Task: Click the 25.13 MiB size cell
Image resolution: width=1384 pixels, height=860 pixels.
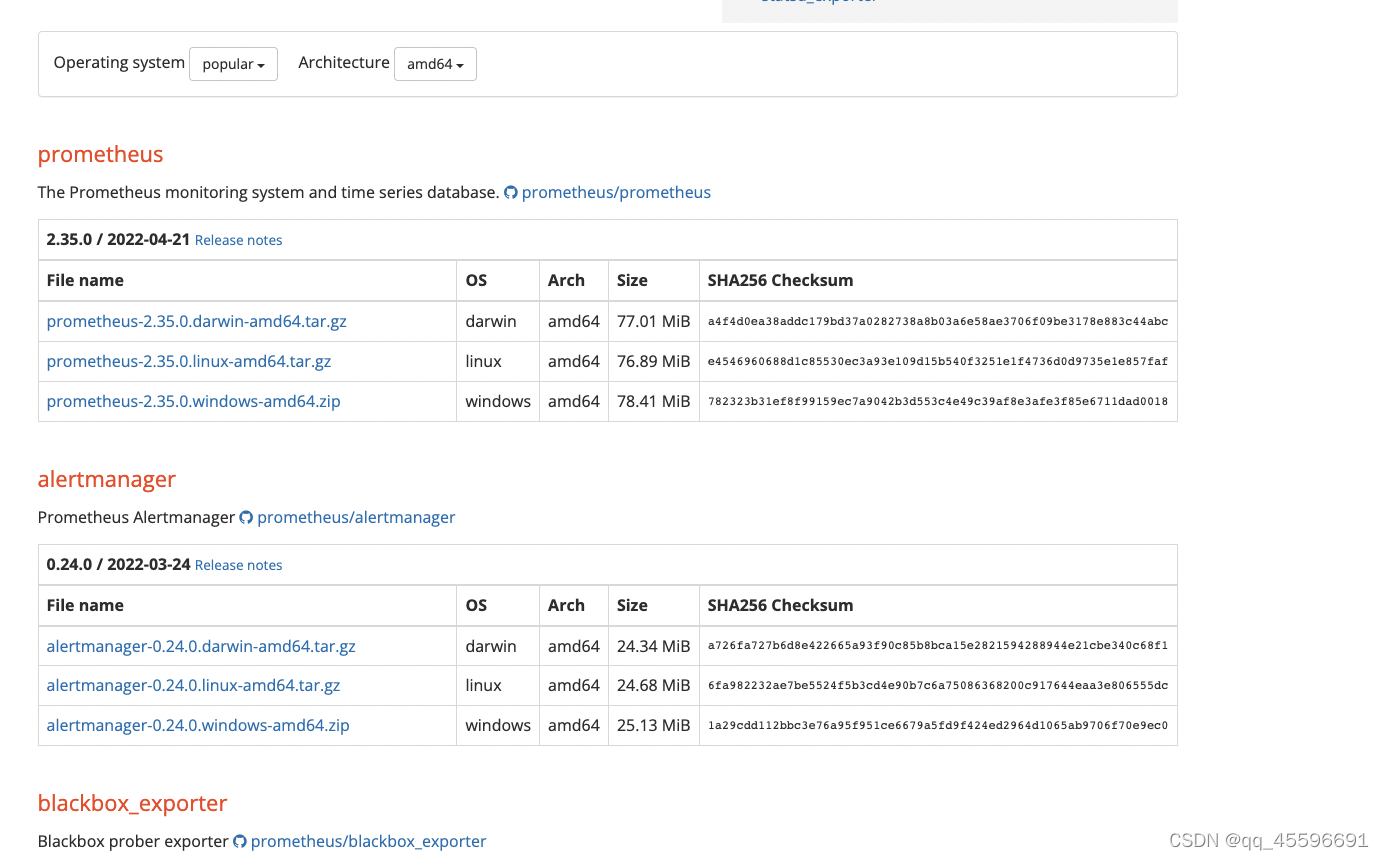Action: [654, 725]
